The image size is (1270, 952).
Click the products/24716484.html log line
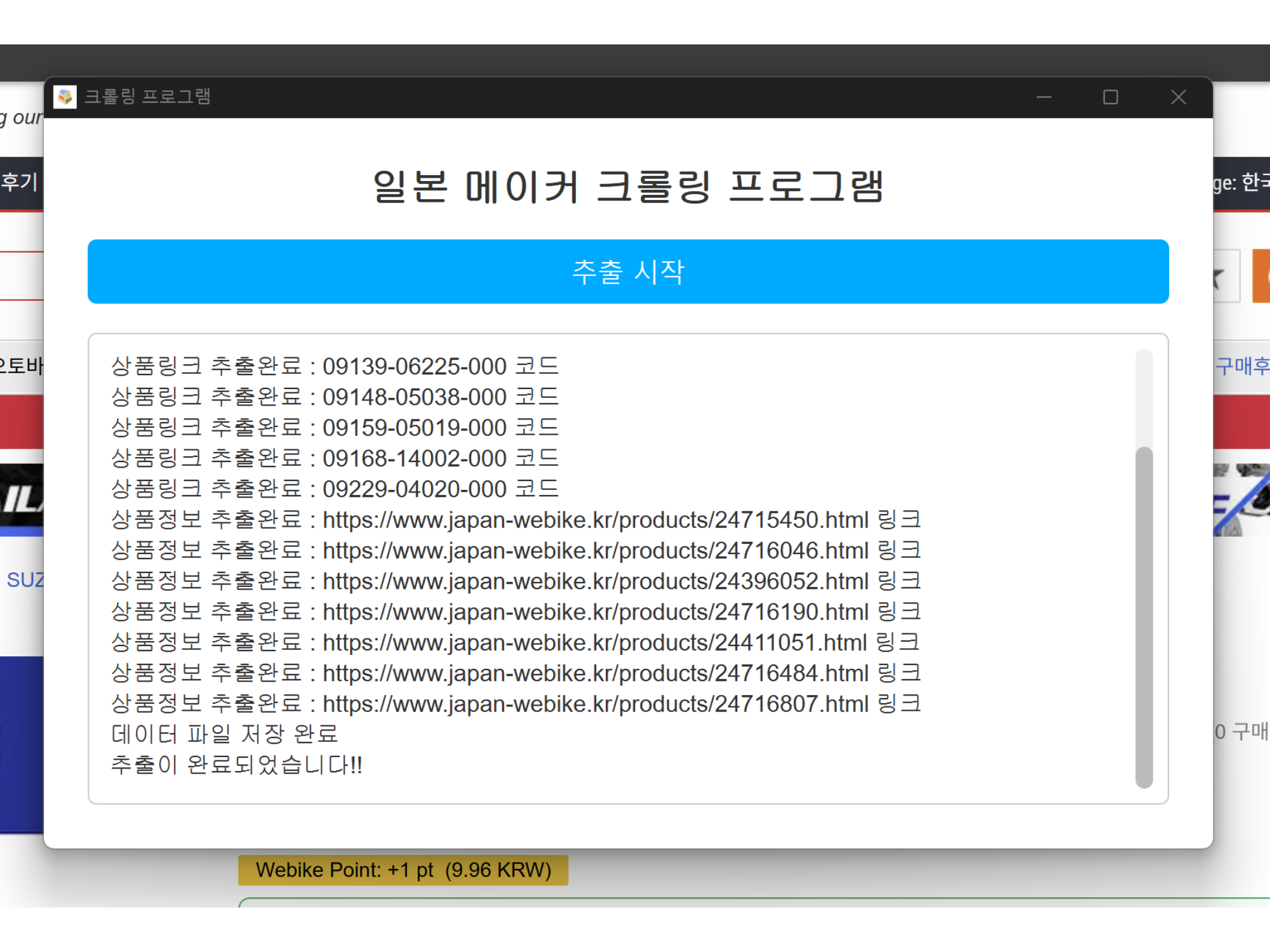516,673
